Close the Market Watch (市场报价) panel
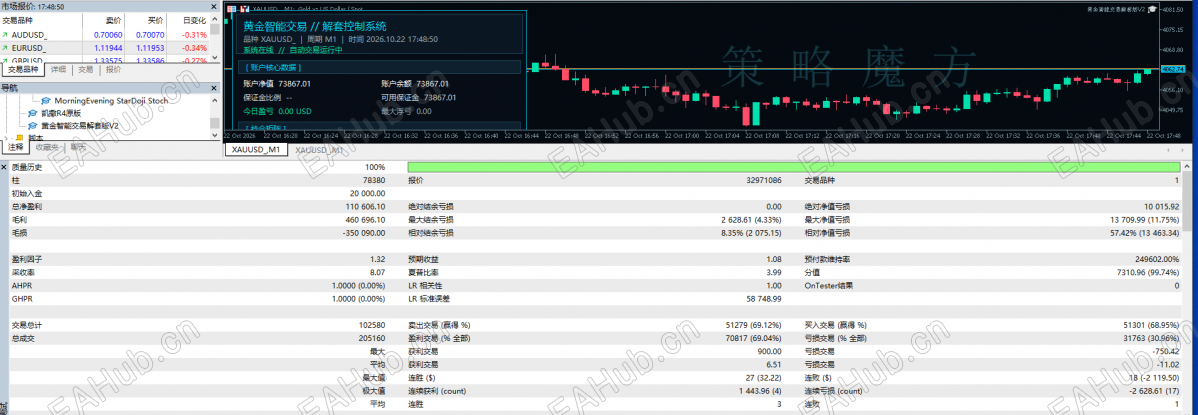This screenshot has height=415, width=1198. [215, 7]
